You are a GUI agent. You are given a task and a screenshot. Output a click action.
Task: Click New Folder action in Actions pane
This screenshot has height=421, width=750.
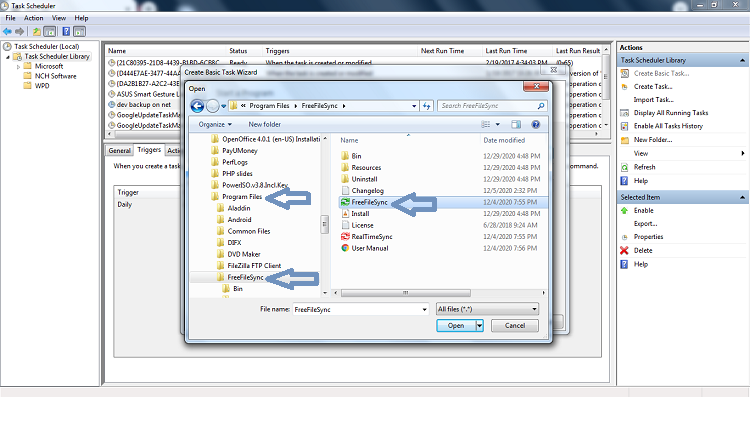click(653, 140)
